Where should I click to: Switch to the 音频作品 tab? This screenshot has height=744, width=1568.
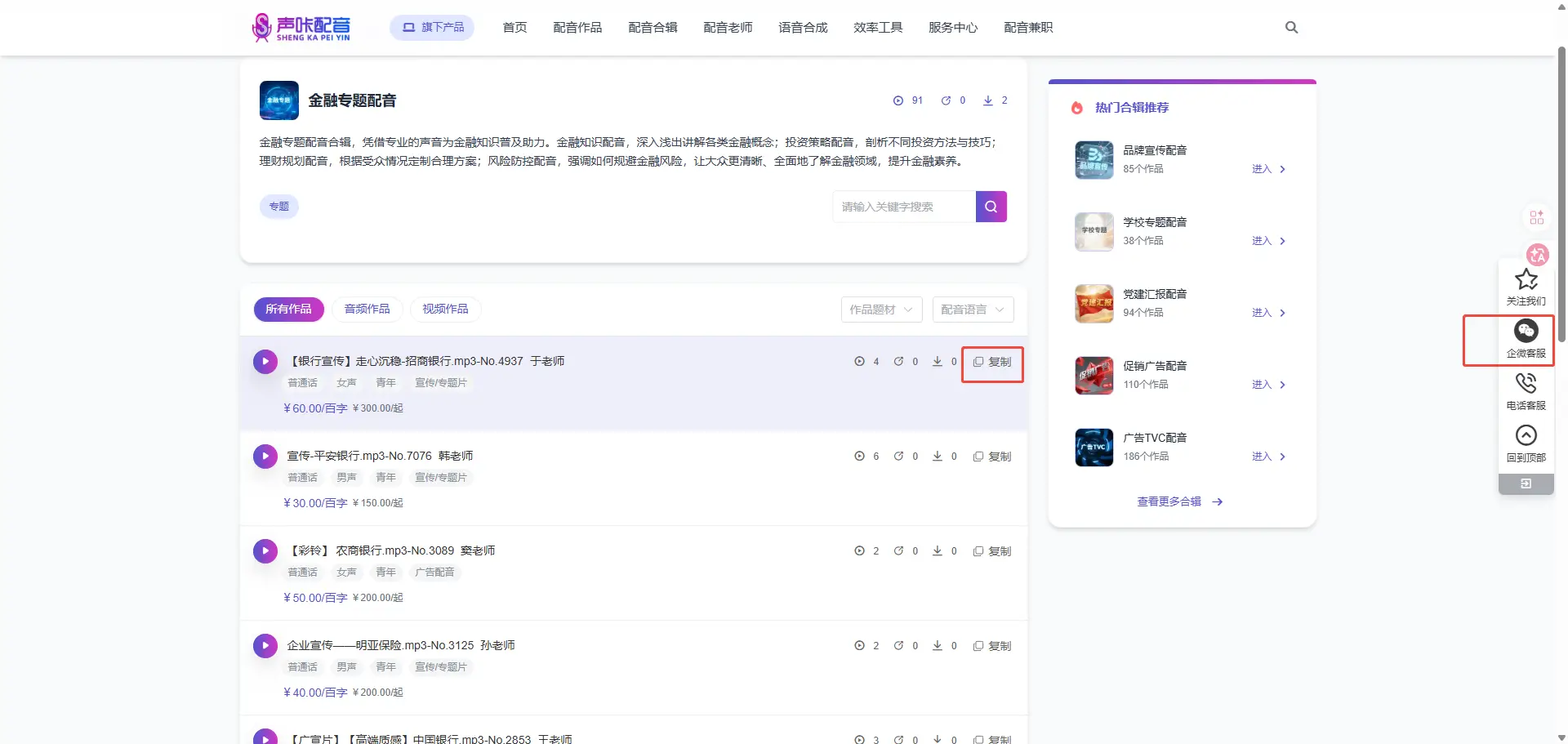[x=367, y=309]
